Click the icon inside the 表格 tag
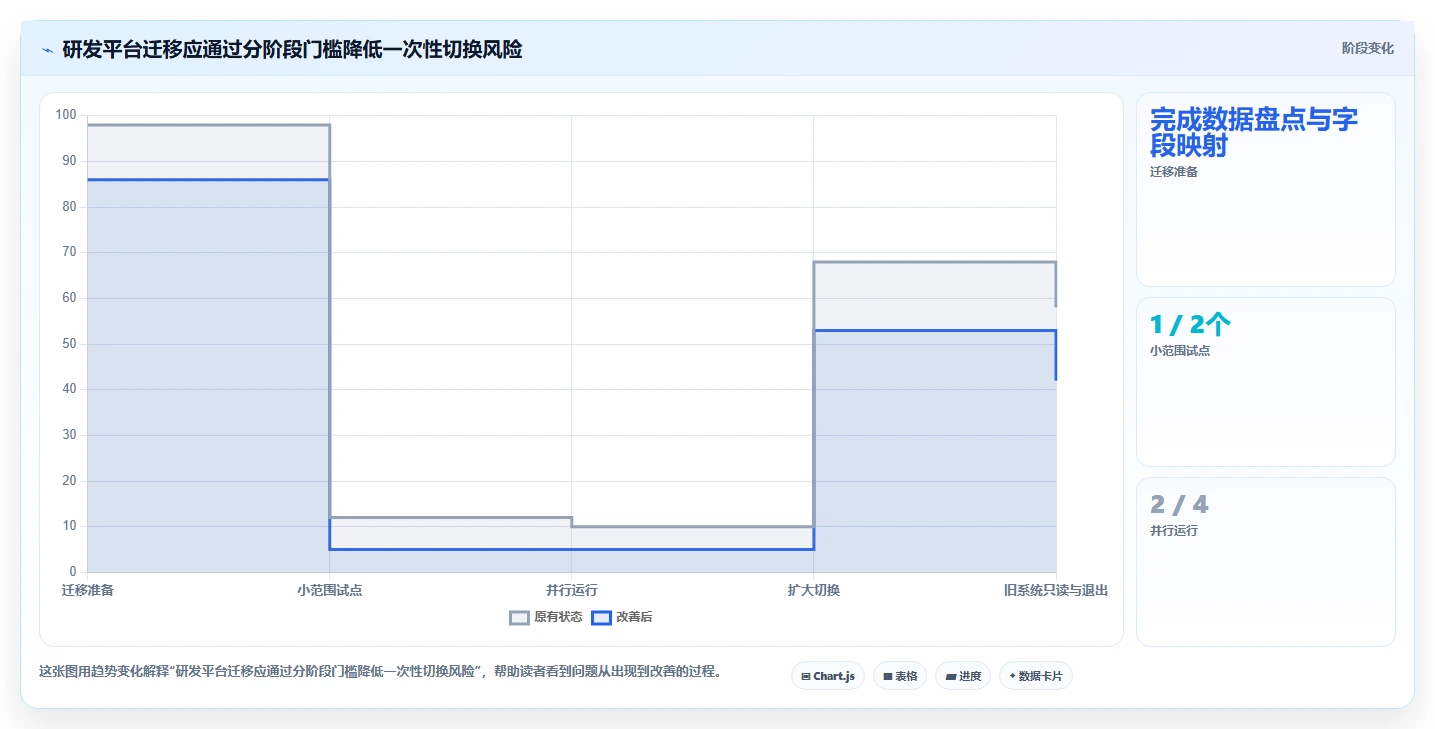Screen dimensions: 1435x729 887,677
